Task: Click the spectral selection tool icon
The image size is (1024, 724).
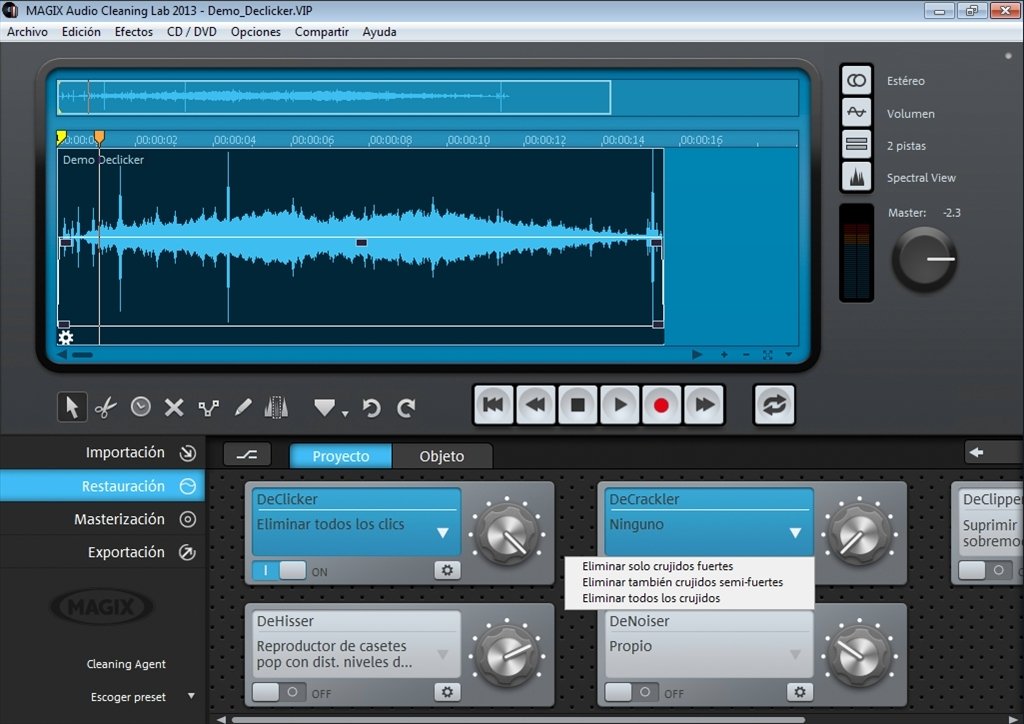Action: point(276,407)
